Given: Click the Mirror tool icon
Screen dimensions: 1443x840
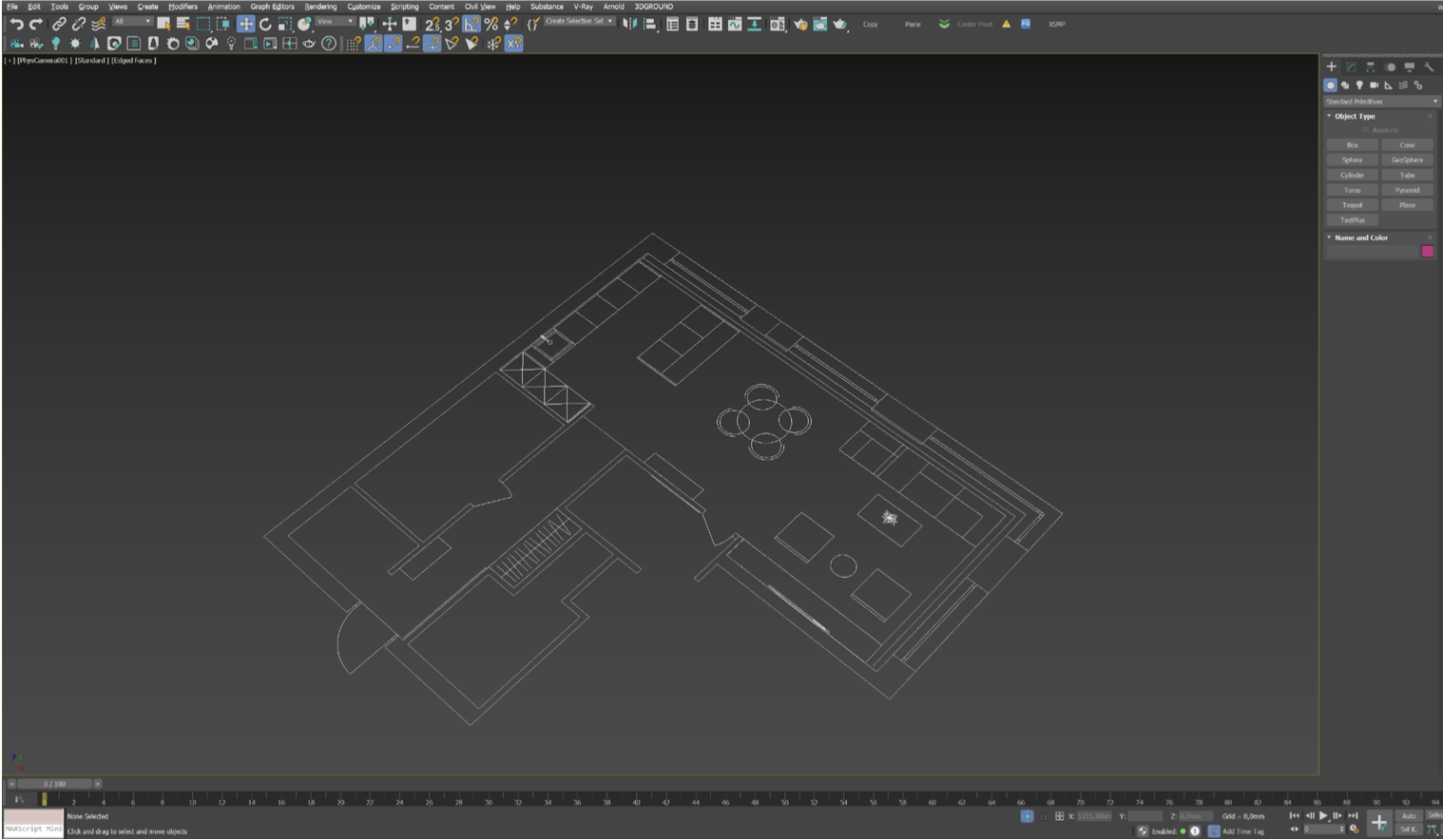Looking at the screenshot, I should pyautogui.click(x=629, y=24).
